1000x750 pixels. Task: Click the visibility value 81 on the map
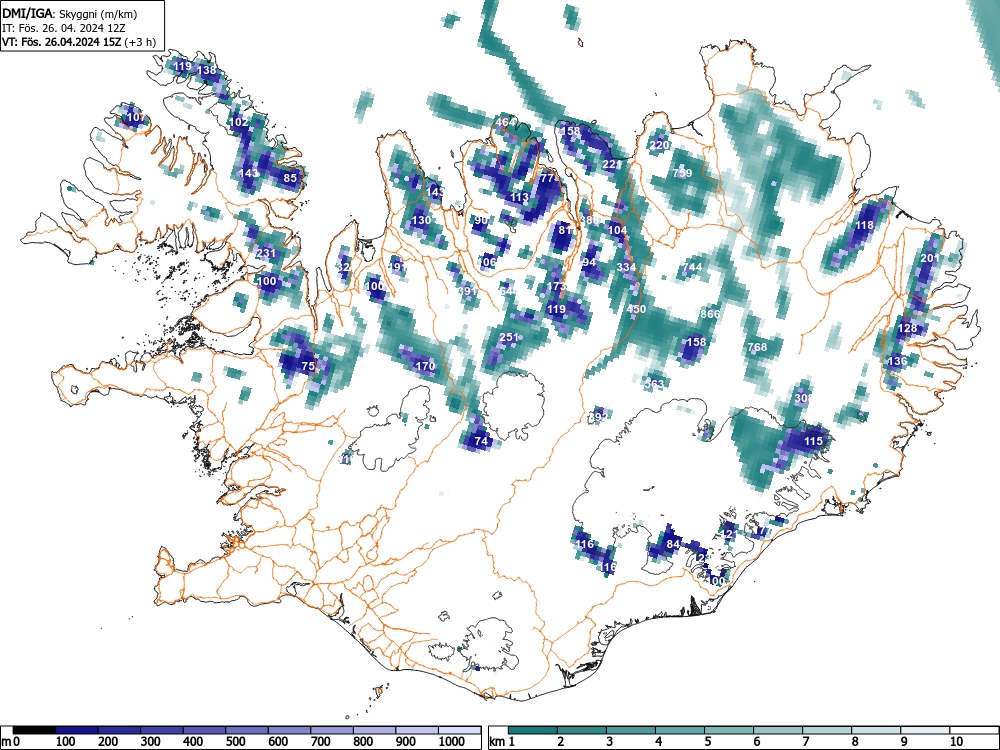coord(565,230)
